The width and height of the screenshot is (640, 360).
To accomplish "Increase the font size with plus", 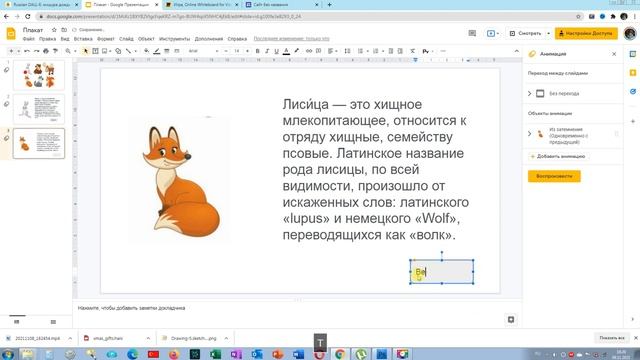I will pos(247,51).
